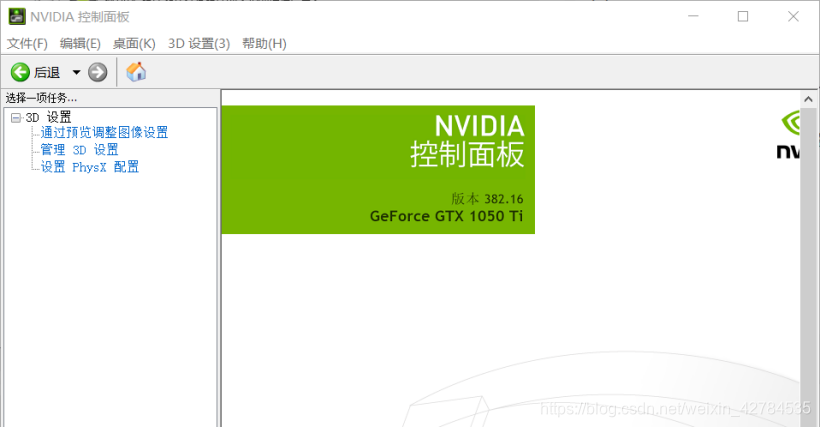Open 设置 PhysX 配置 link

tap(90, 167)
